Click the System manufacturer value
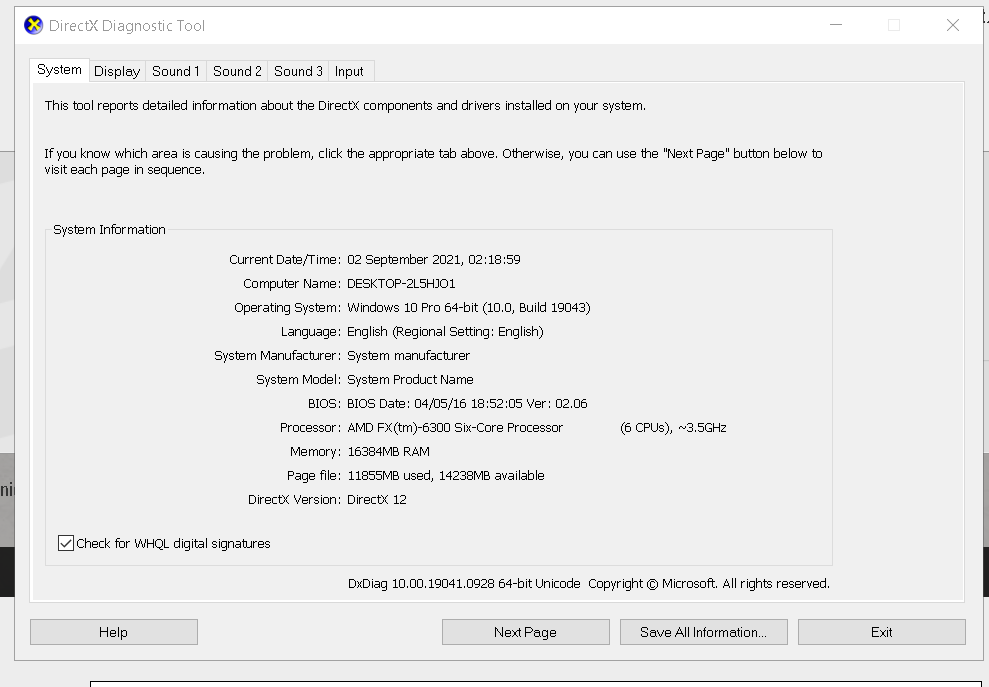The image size is (989, 687). click(x=409, y=355)
